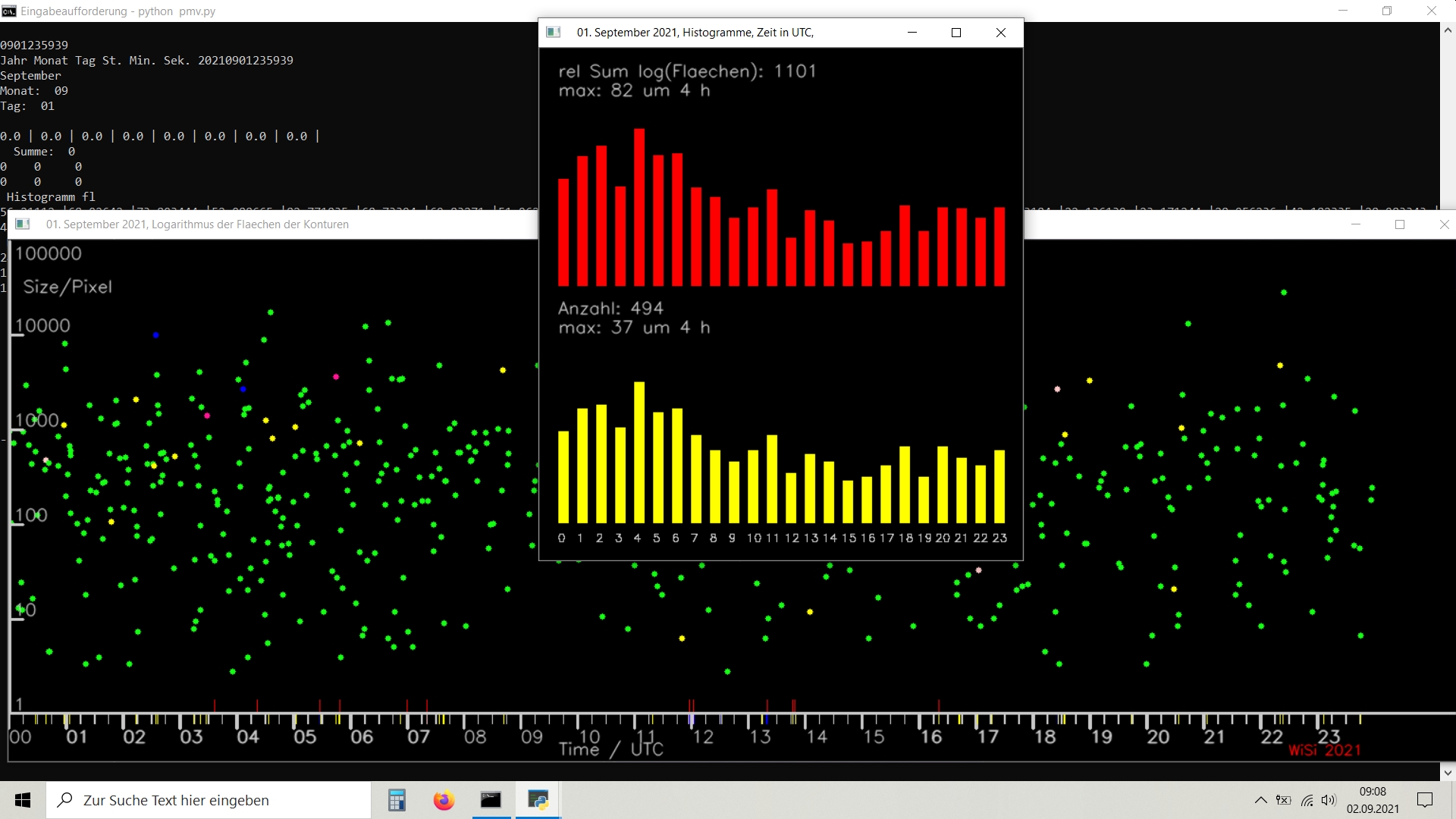1456x819 pixels.
Task: Expand hidden system tray icons chevron
Action: click(x=1260, y=800)
